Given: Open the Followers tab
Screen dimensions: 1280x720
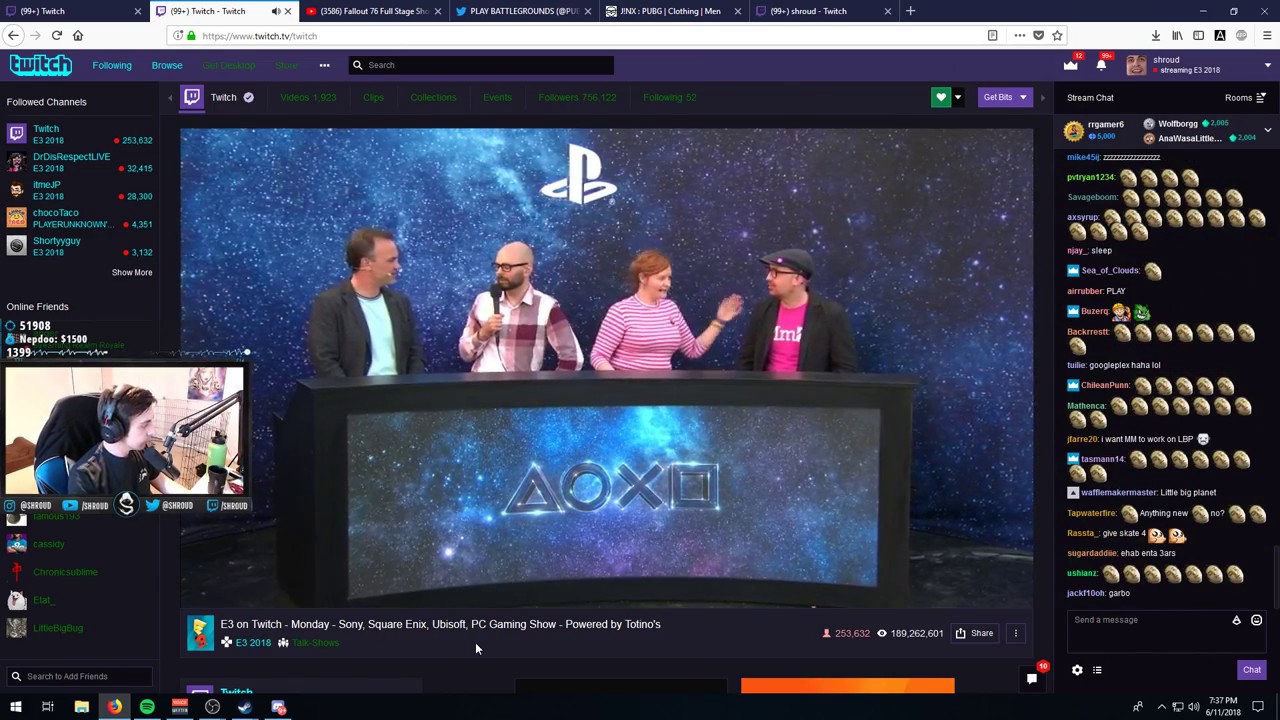Looking at the screenshot, I should [577, 97].
